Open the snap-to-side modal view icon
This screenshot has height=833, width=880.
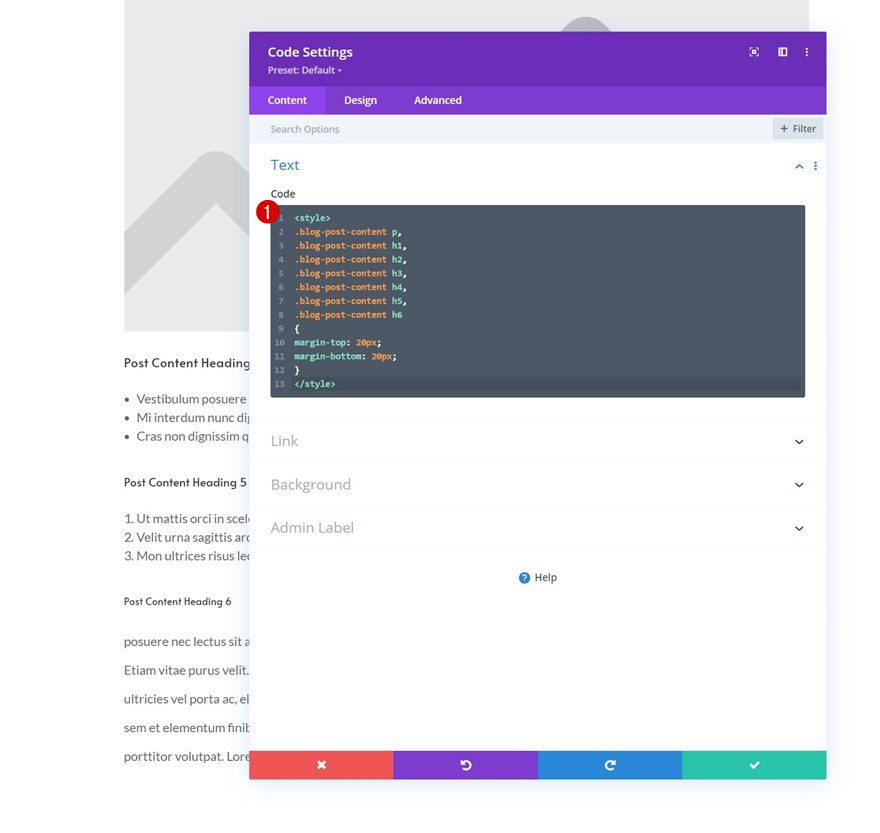coord(781,51)
